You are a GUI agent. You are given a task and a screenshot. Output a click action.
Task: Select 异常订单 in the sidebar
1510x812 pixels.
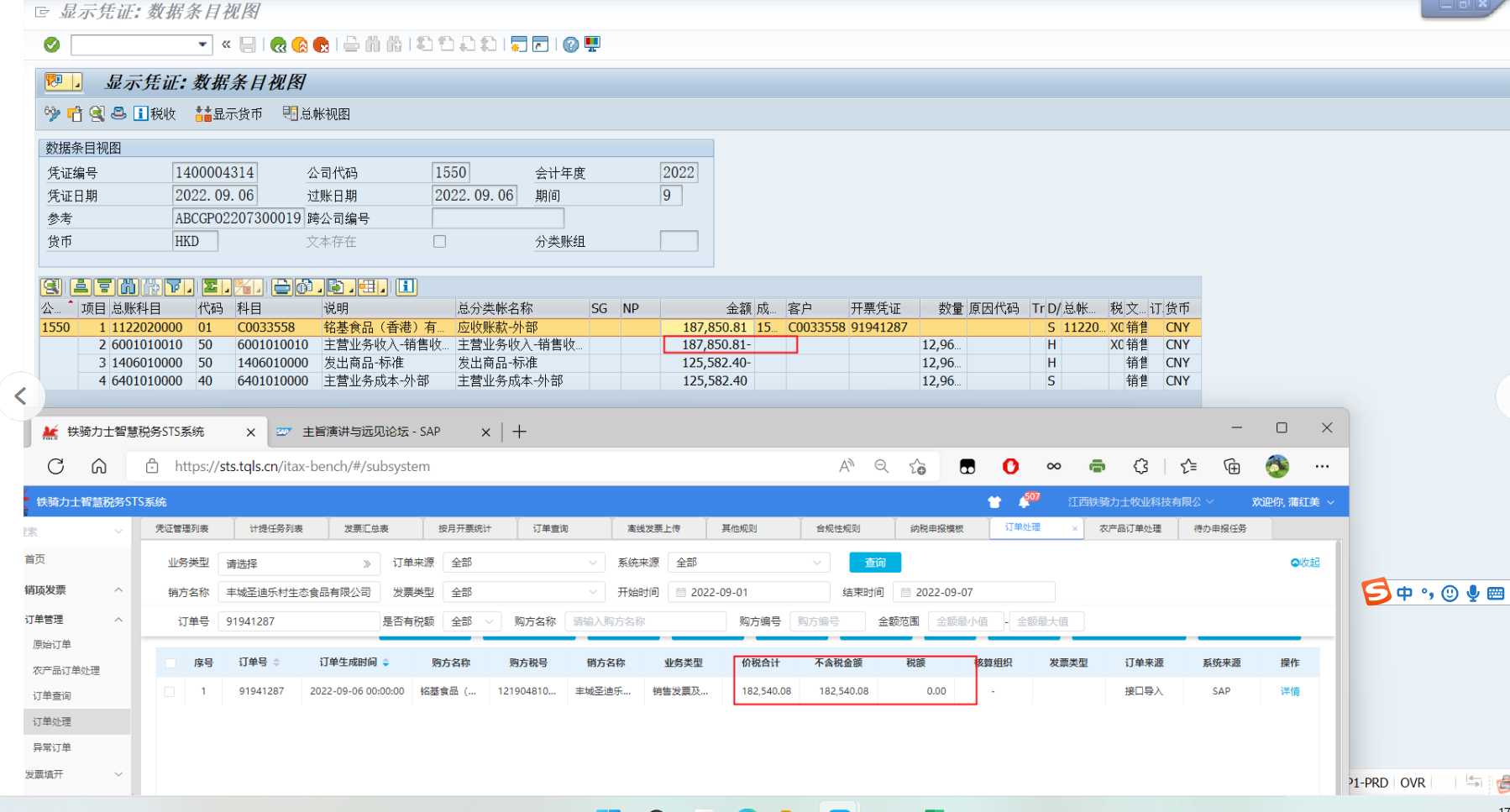point(52,747)
